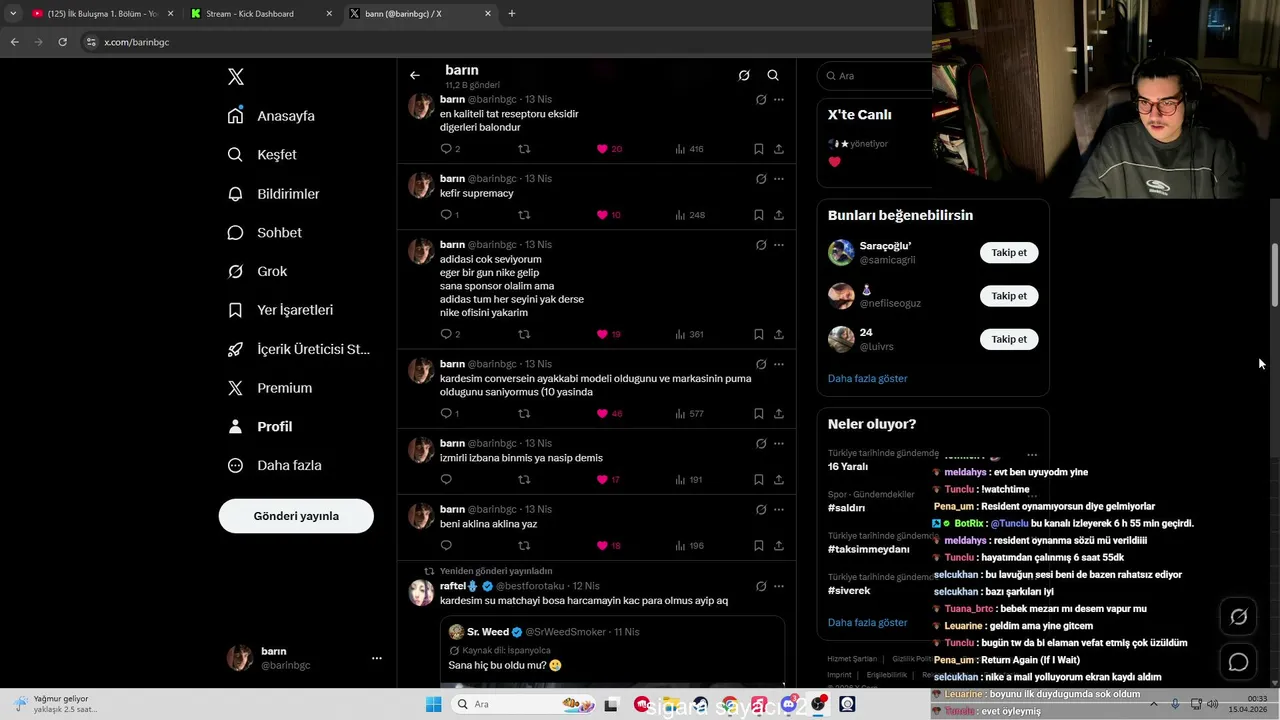Viewport: 1280px width, 720px height.
Task: Open Bildirimler notifications
Action: [273, 194]
